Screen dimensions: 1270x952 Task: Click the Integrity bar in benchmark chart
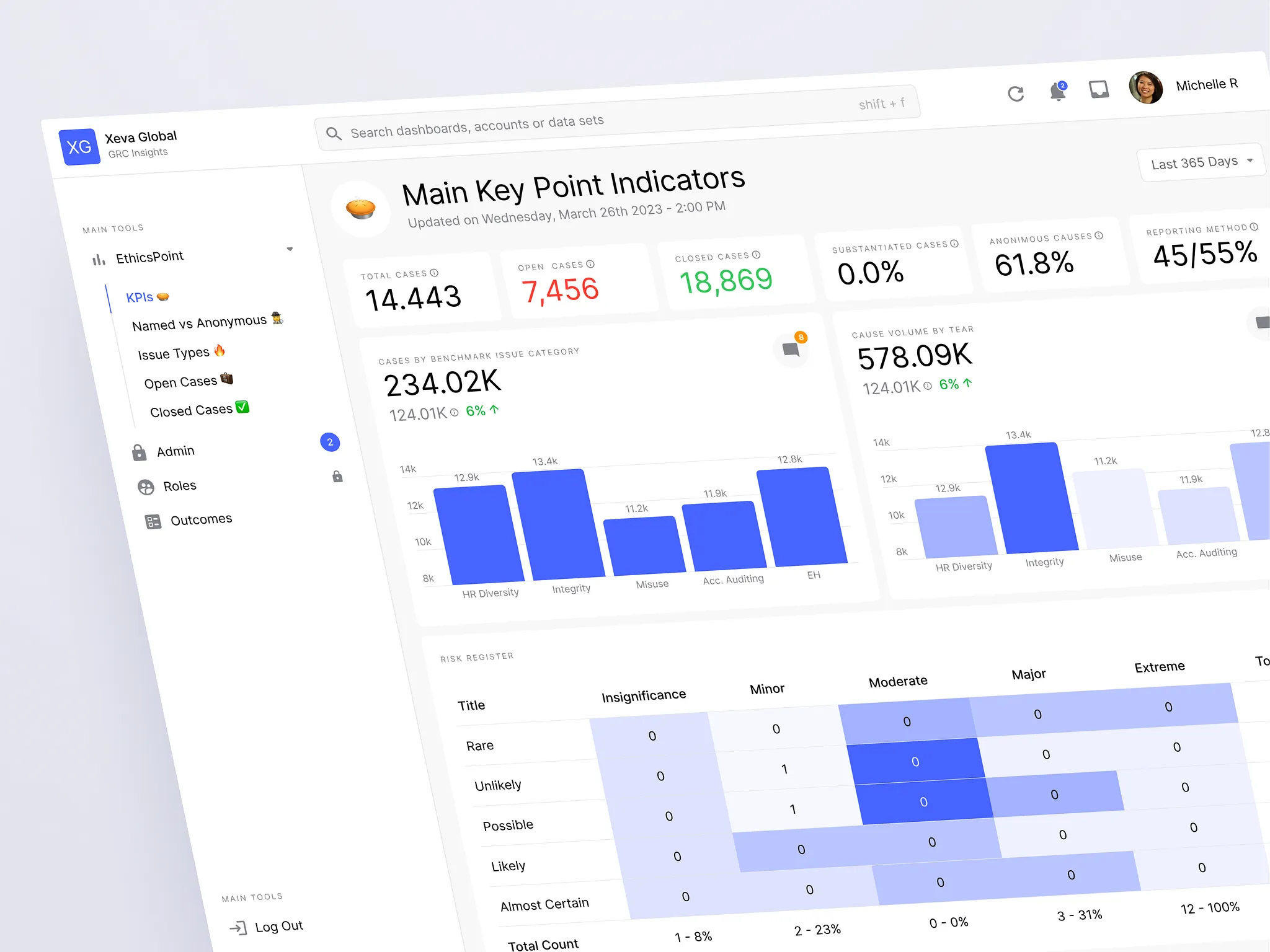(557, 524)
